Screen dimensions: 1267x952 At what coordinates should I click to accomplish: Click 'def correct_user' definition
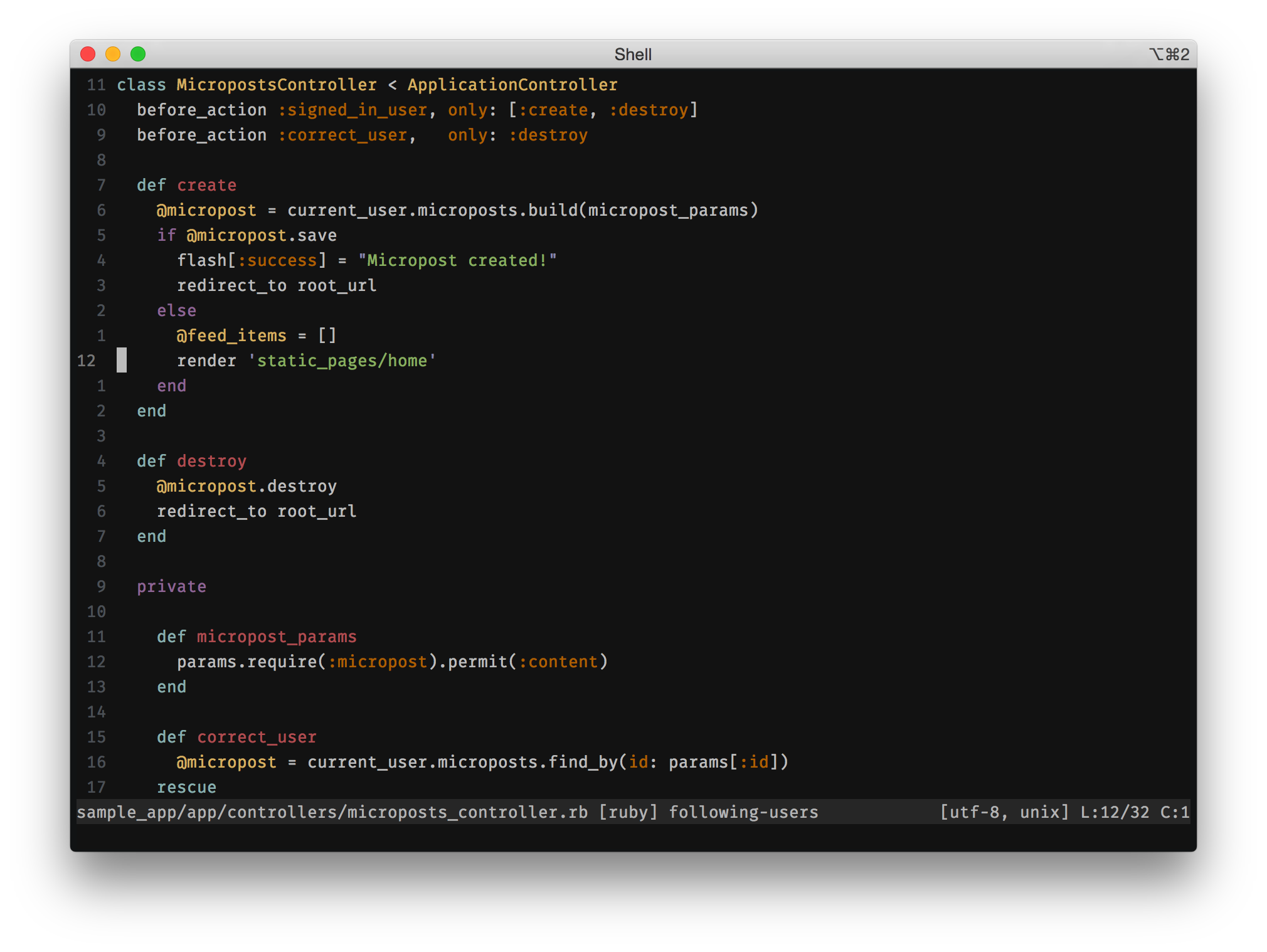click(236, 737)
